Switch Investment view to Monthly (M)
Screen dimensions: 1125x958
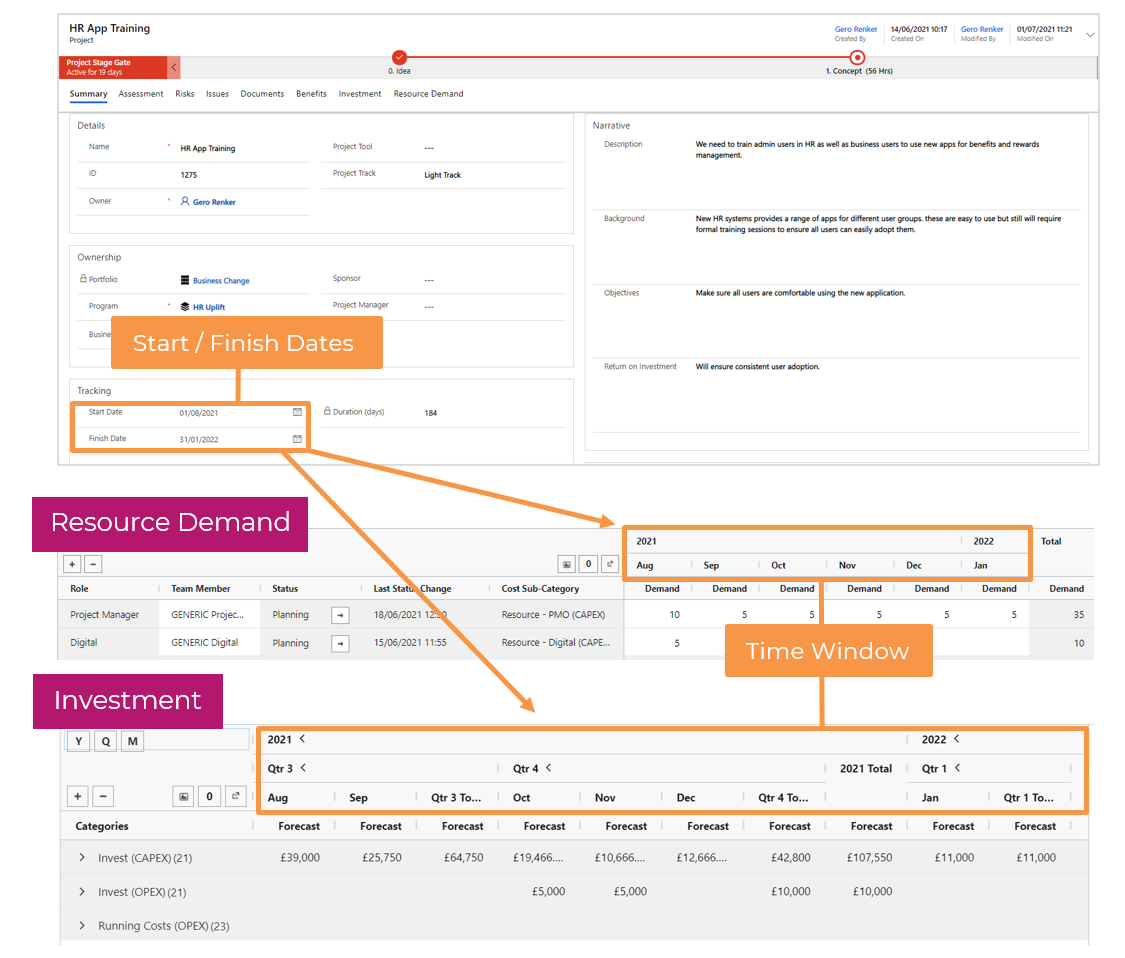(132, 741)
